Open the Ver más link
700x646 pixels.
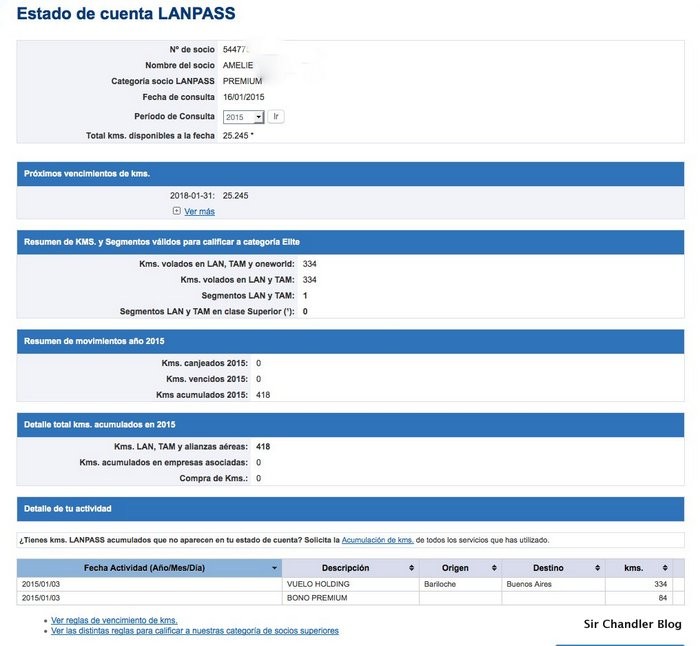click(199, 212)
